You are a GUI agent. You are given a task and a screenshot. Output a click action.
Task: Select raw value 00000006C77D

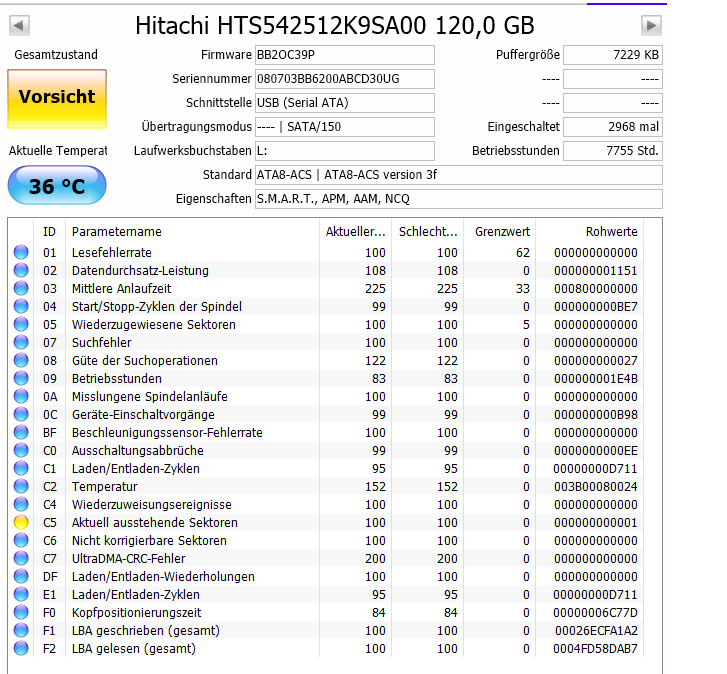(x=595, y=612)
